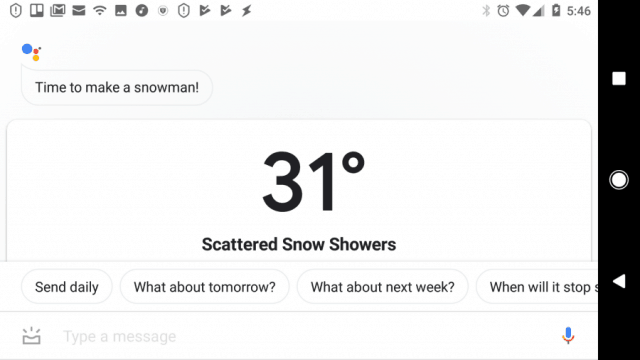Viewport: 640px width, 360px height.
Task: Choose the What about next week? chip
Action: [x=382, y=287]
